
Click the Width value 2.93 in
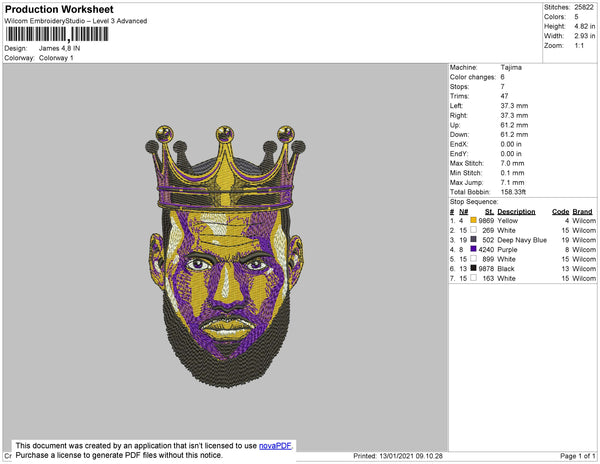[x=584, y=36]
